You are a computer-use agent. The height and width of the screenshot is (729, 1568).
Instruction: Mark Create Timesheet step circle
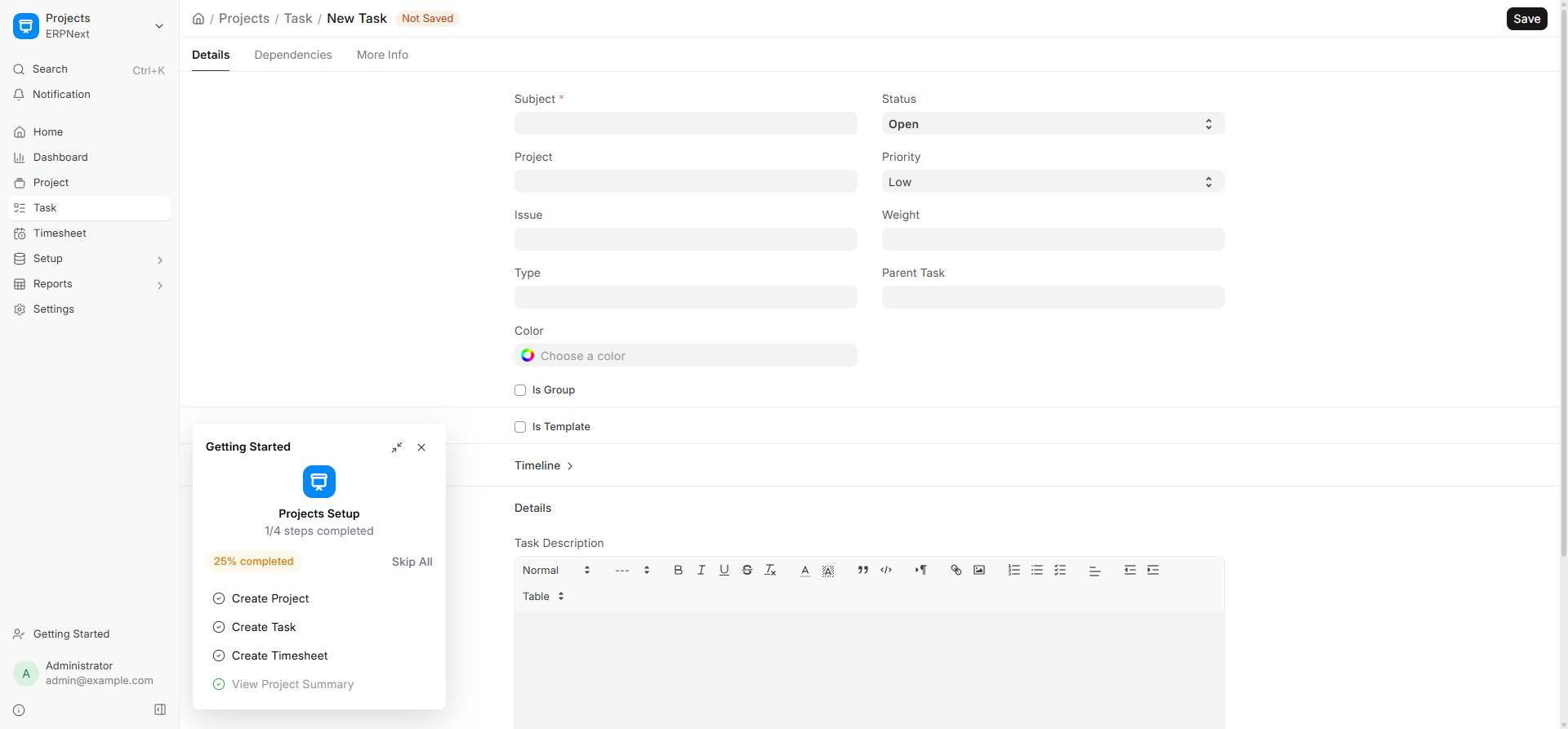pyautogui.click(x=219, y=656)
